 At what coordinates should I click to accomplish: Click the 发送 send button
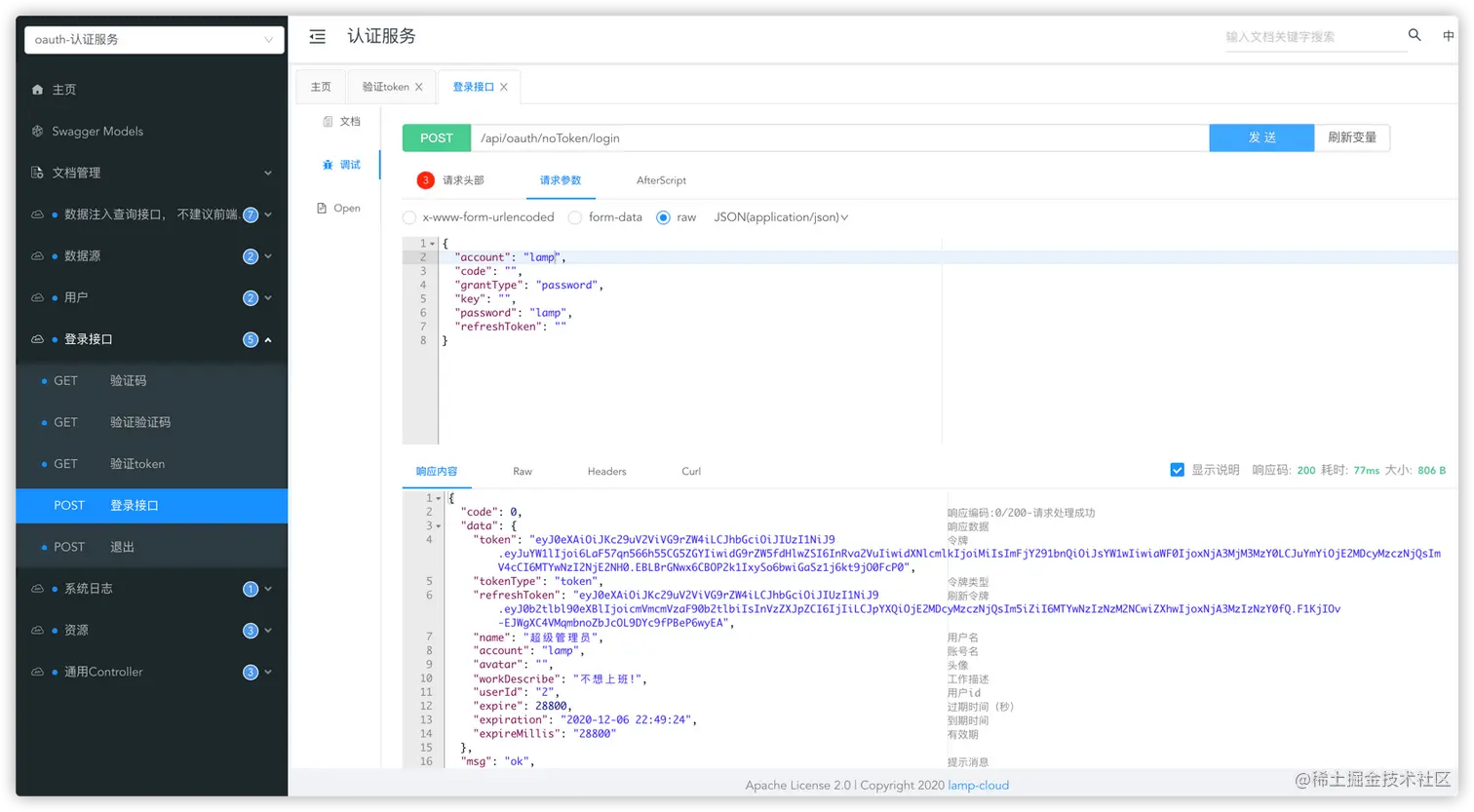coord(1261,137)
